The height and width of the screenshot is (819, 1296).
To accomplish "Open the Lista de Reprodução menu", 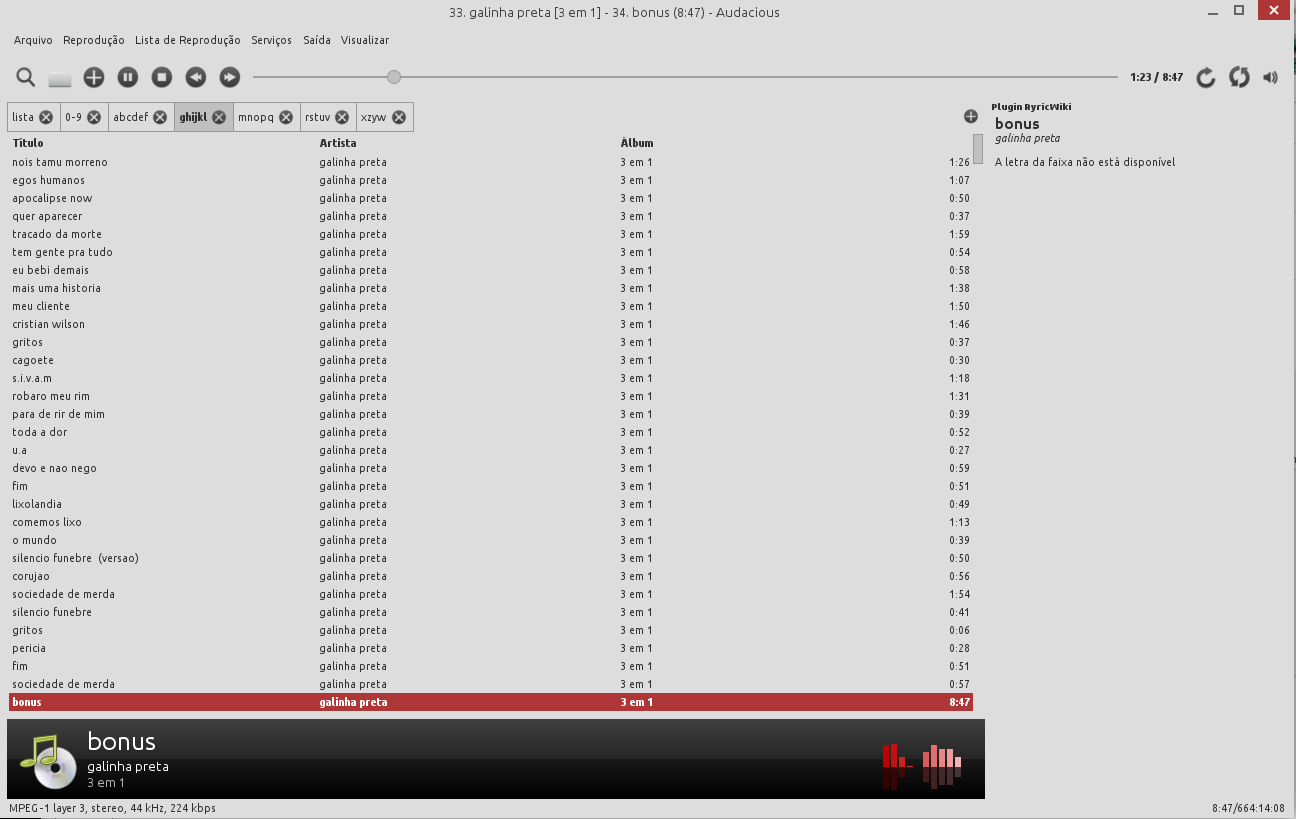I will pyautogui.click(x=188, y=40).
